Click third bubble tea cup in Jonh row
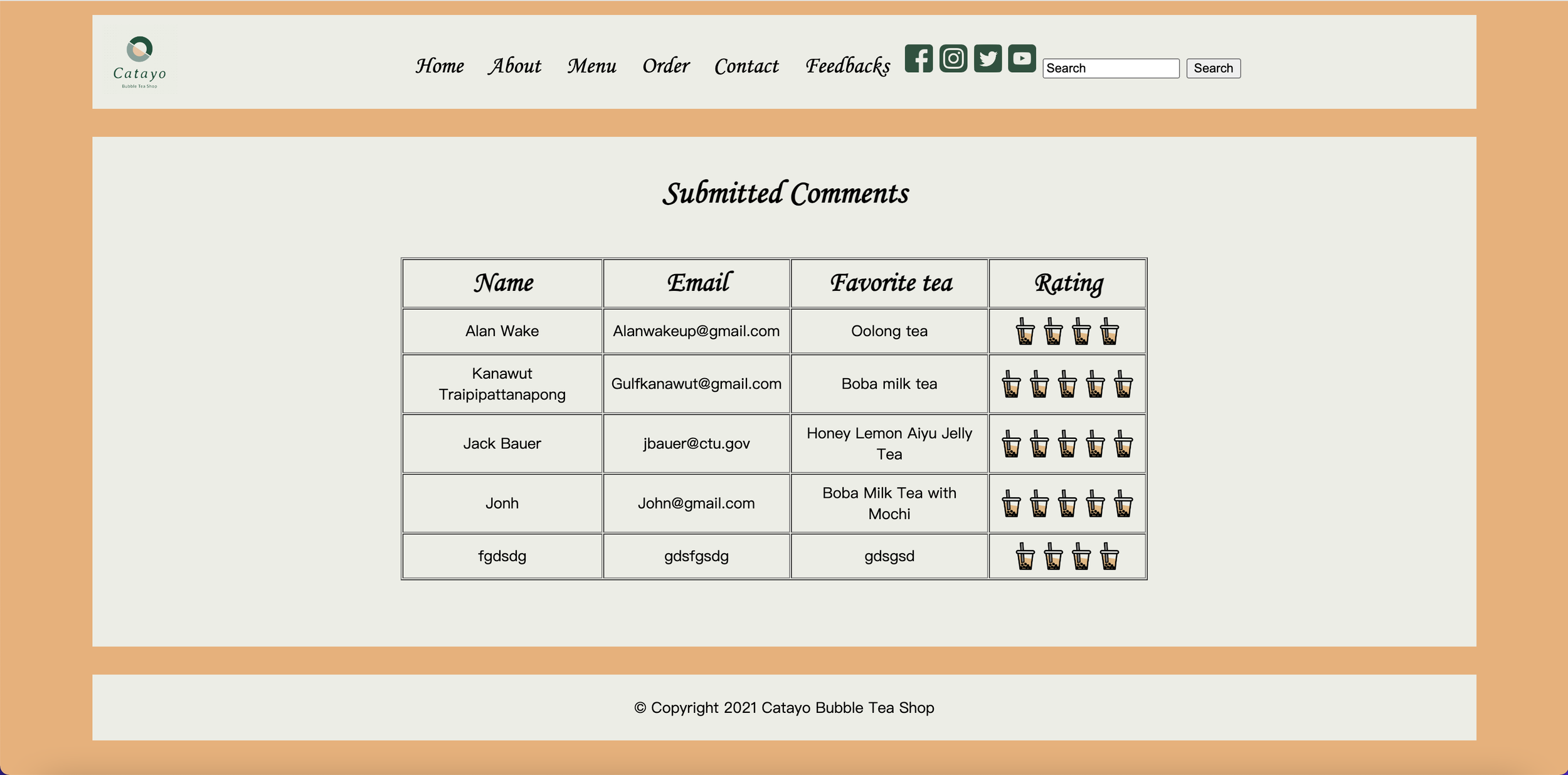The width and height of the screenshot is (1568, 775). tap(1067, 503)
